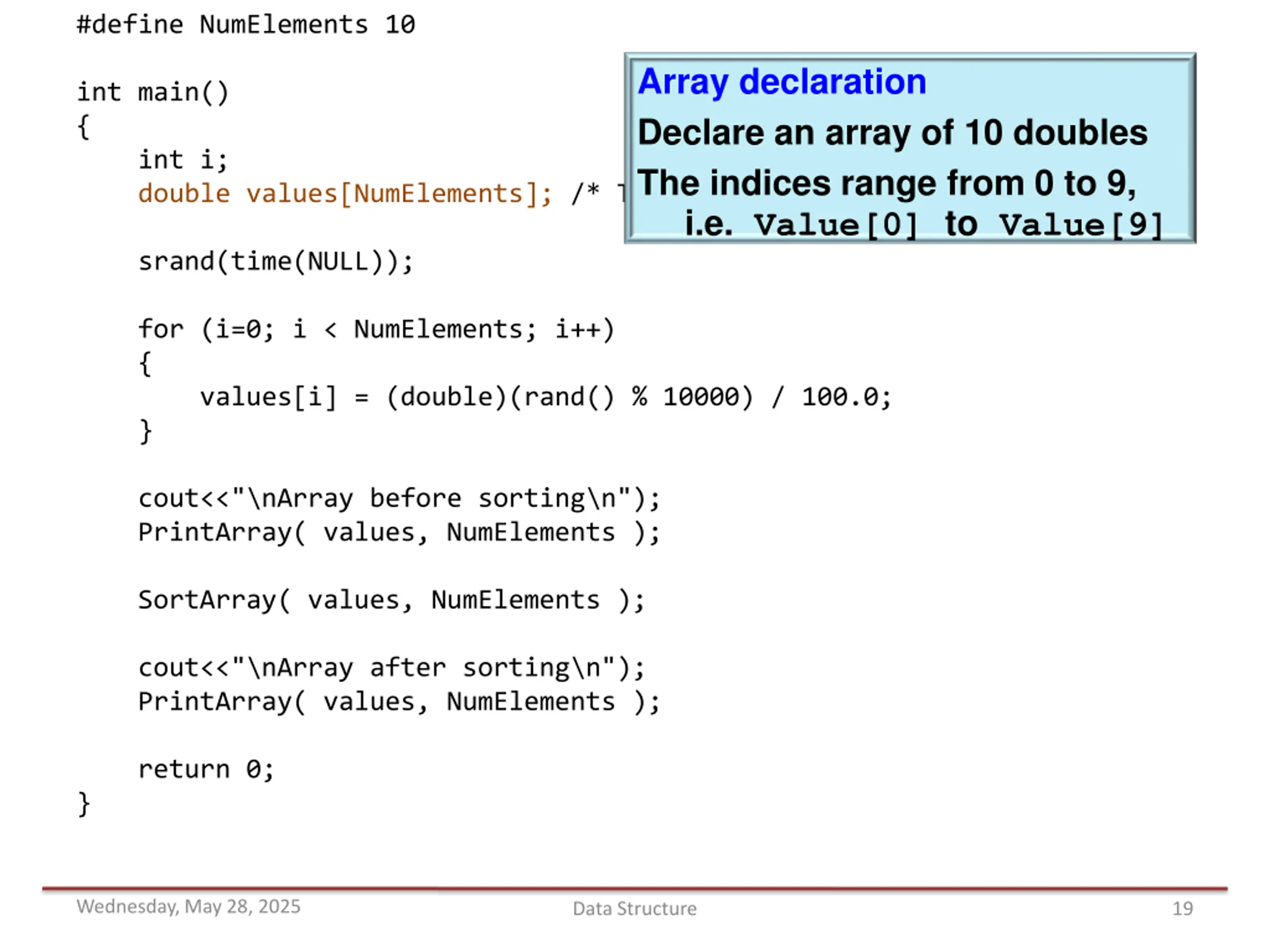Click the '#define NumElements 10' line
Viewport: 1270px width, 952px height.
point(246,25)
